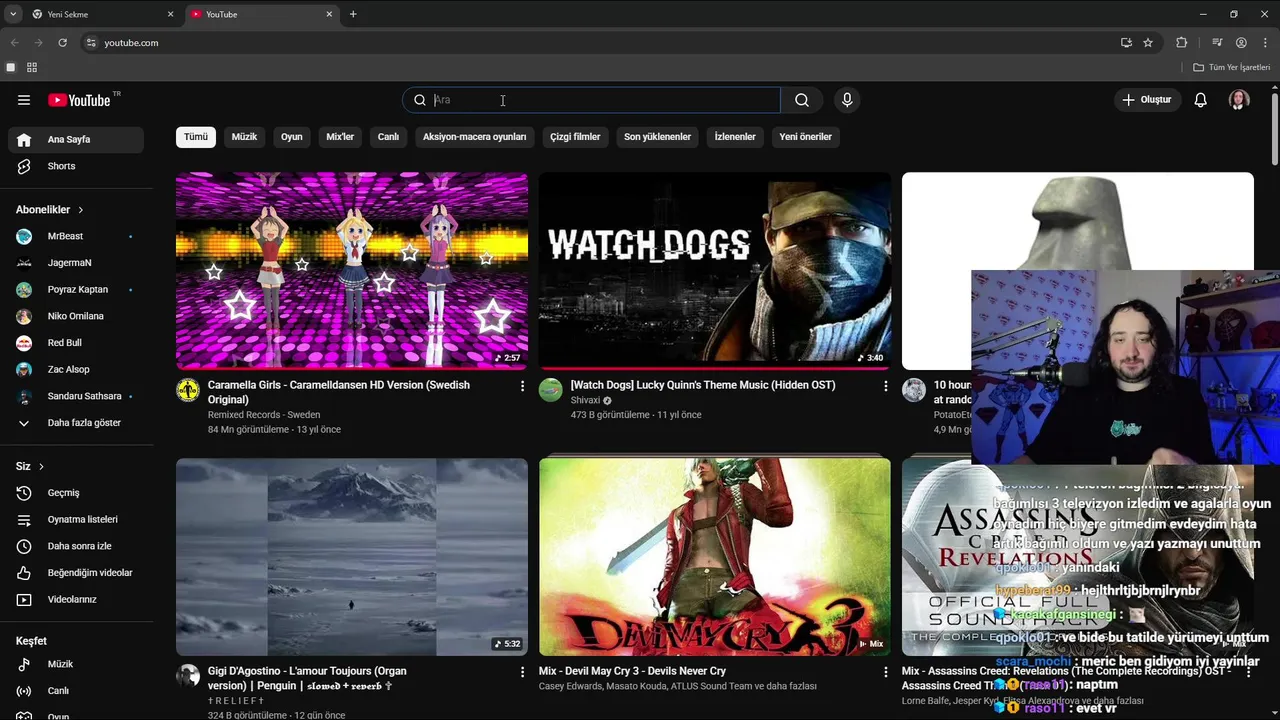Play the Caramella Girls video thumbnail
This screenshot has width=1280, height=720.
click(352, 271)
